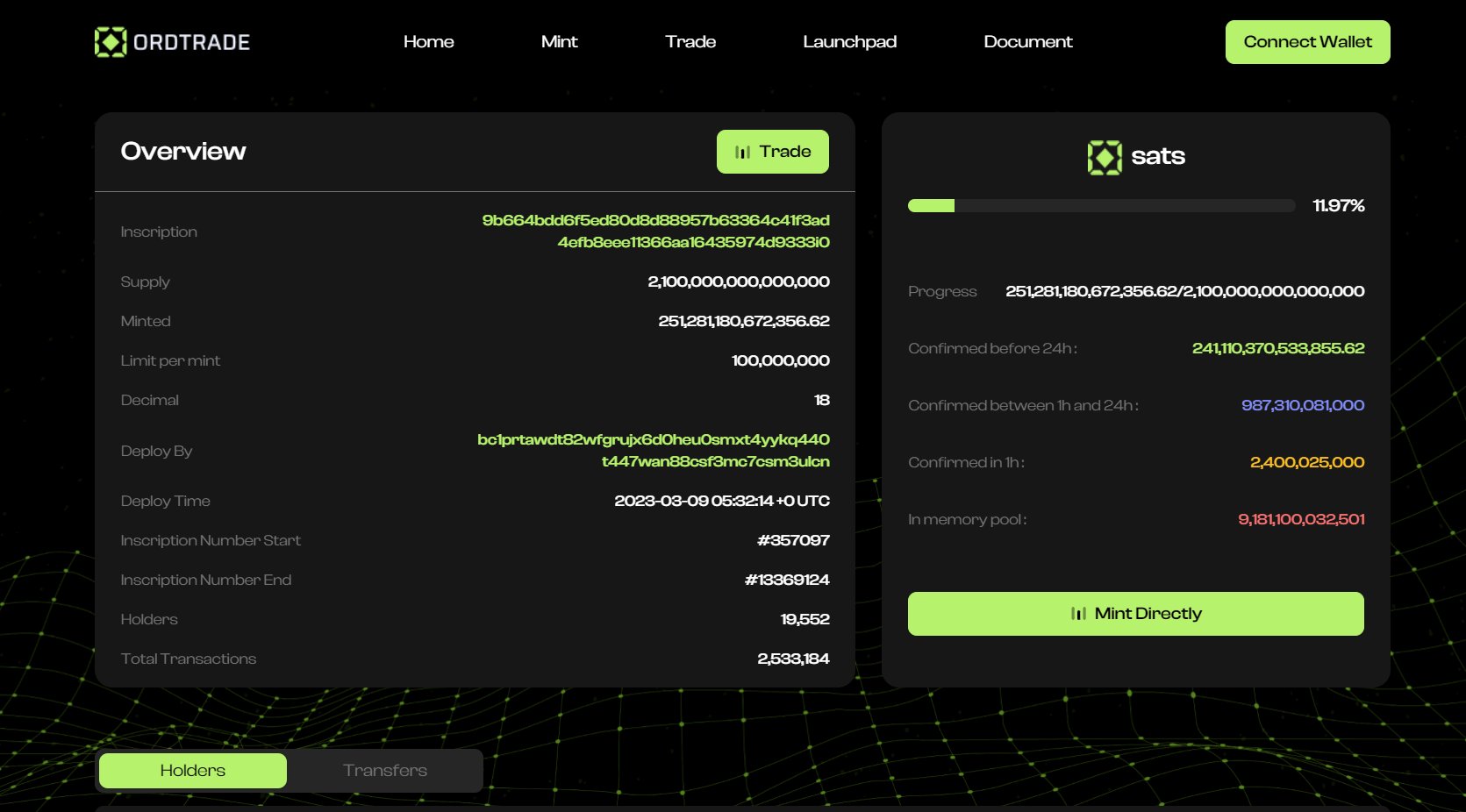This screenshot has height=812, width=1466.
Task: Click the sats mint progress bar
Action: (1102, 206)
